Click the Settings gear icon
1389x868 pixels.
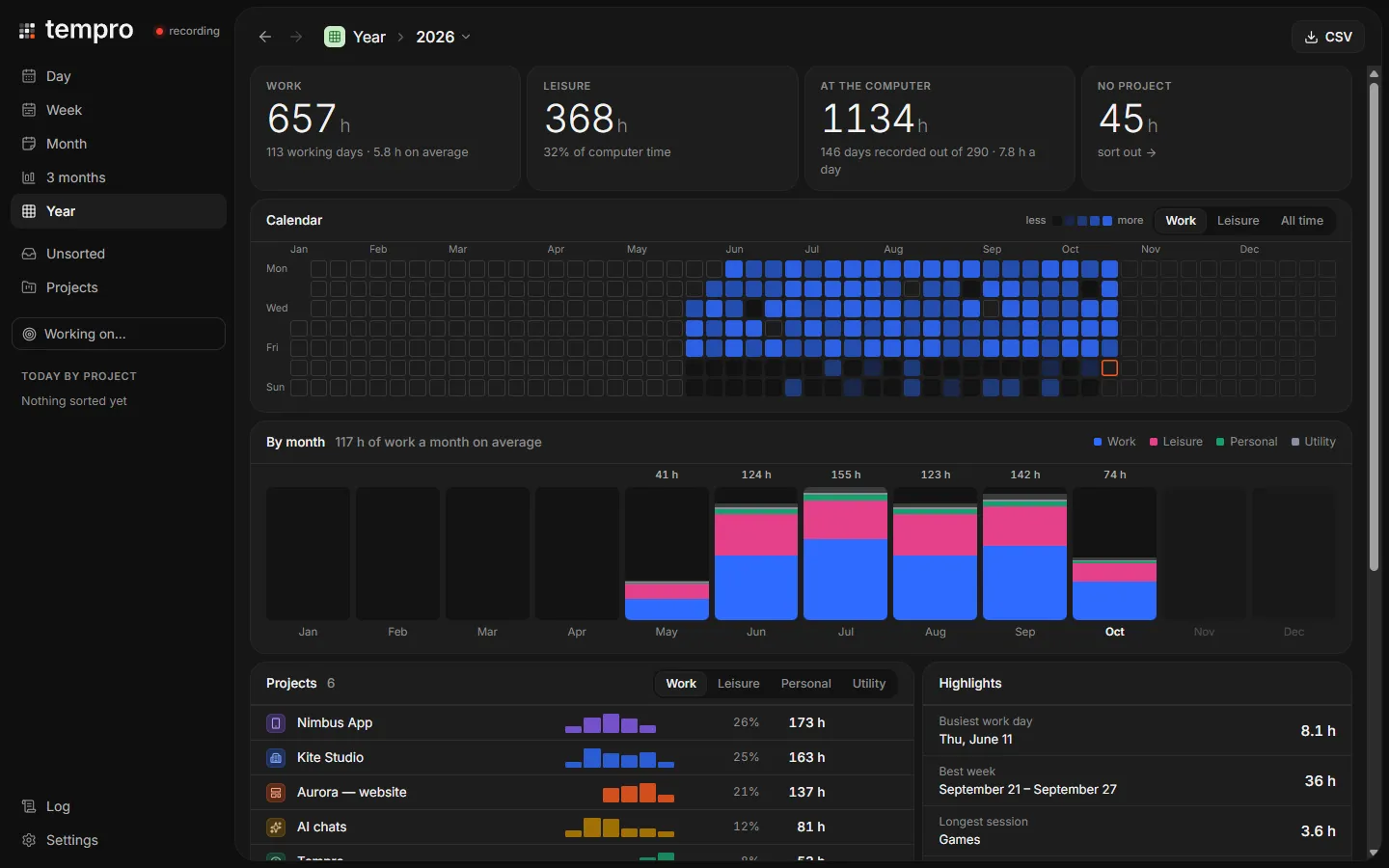pos(29,840)
